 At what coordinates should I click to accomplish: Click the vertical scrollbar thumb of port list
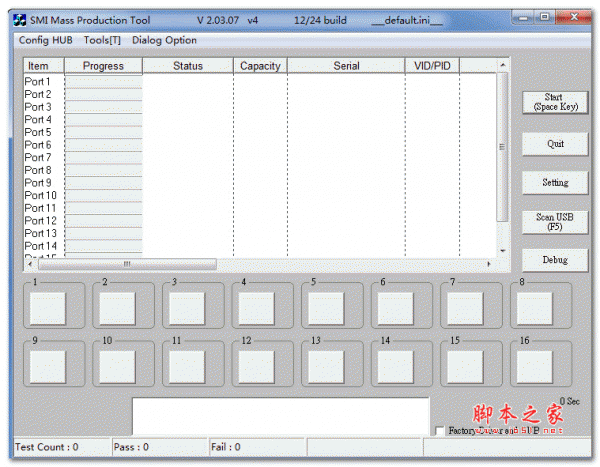tap(502, 147)
